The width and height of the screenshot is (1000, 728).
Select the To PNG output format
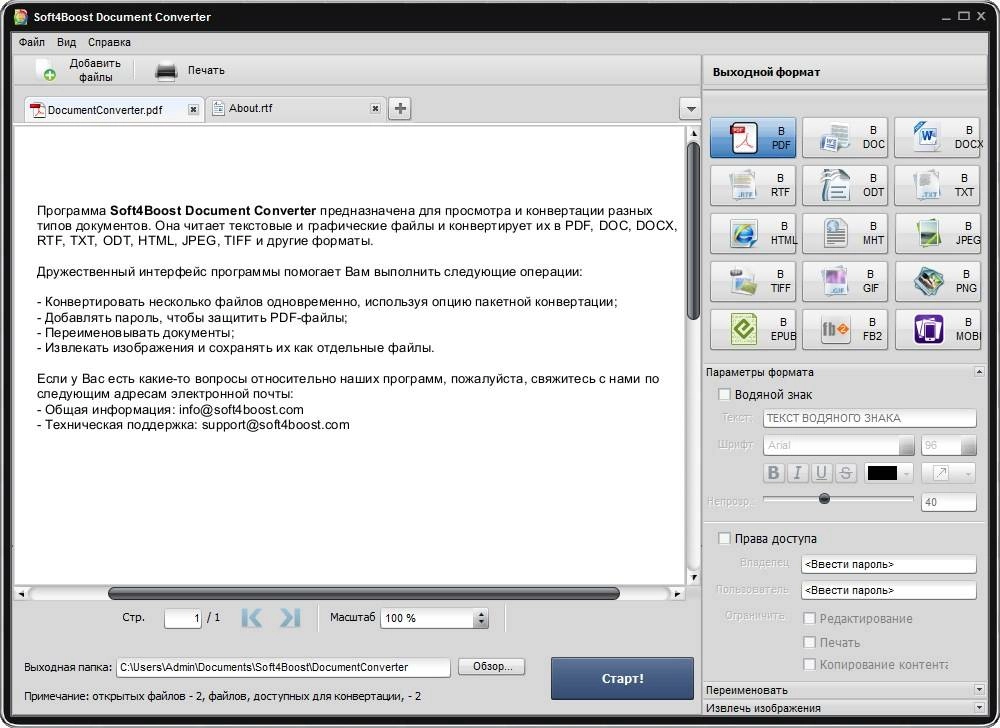(938, 281)
